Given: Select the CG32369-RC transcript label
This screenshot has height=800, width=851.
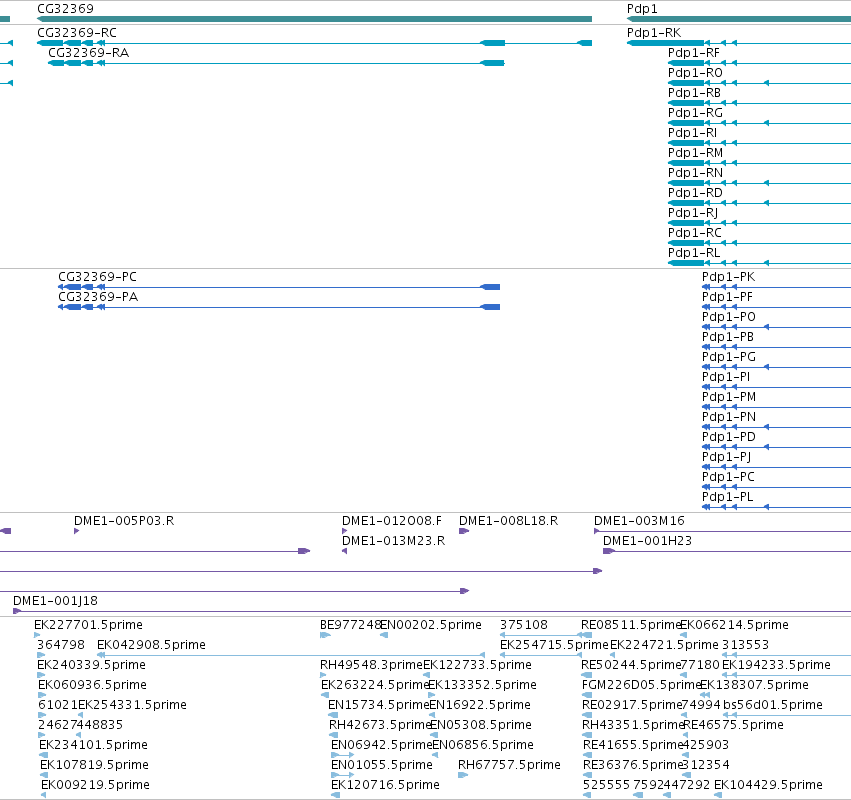Looking at the screenshot, I should click(x=77, y=33).
